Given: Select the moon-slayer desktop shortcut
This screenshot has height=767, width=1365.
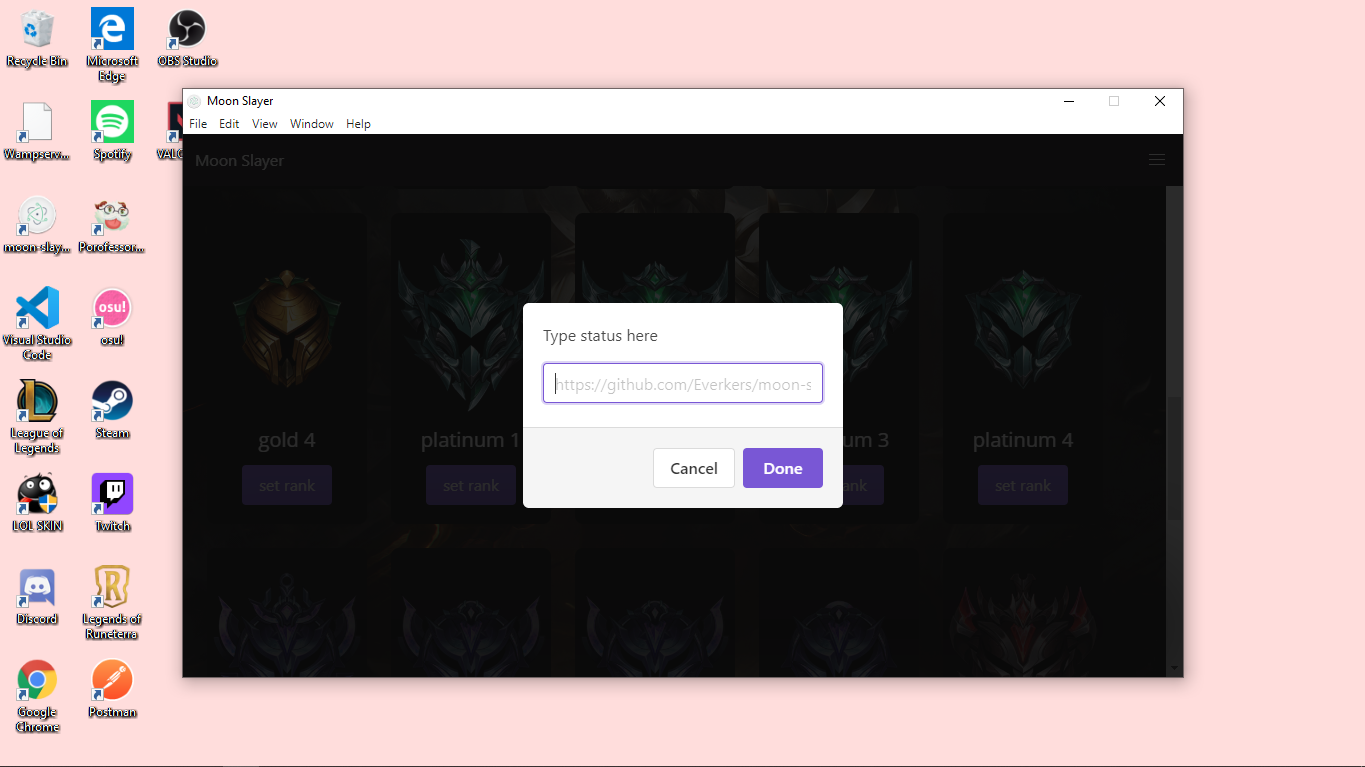Looking at the screenshot, I should click(x=37, y=224).
